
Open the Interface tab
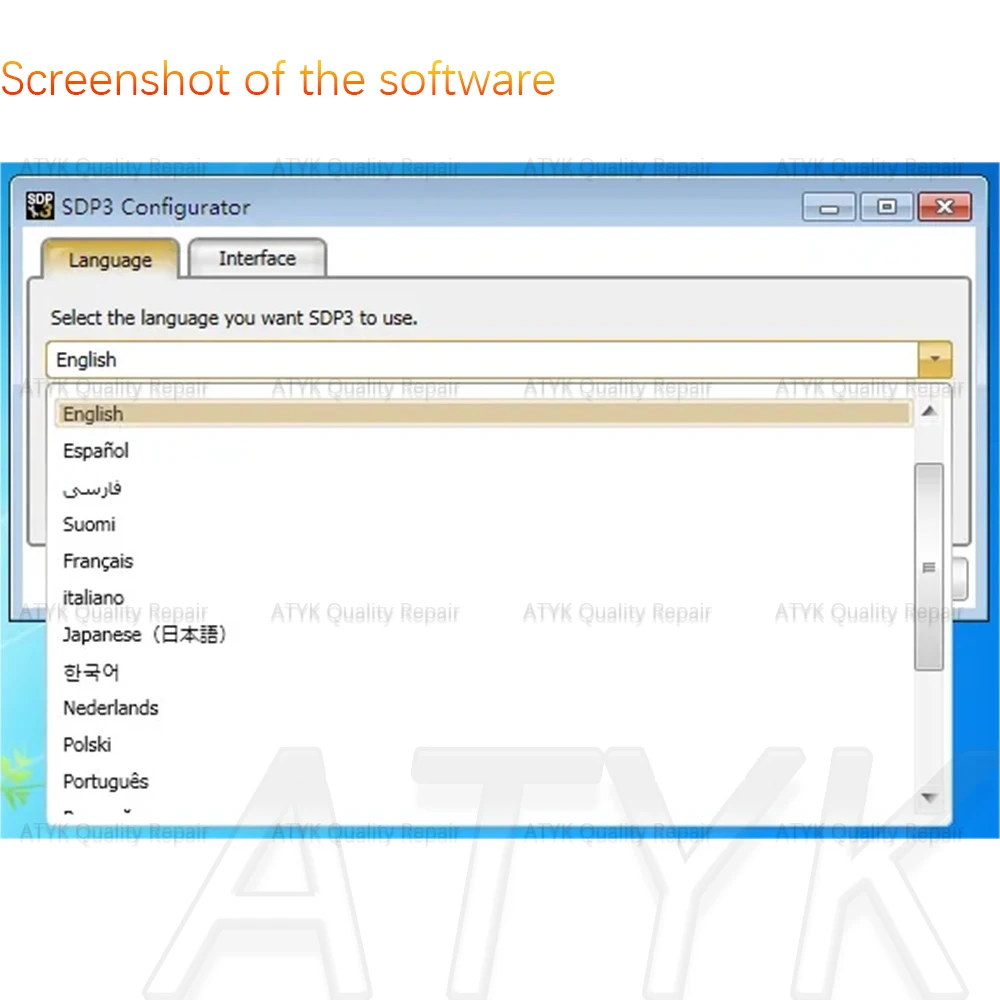pos(257,258)
